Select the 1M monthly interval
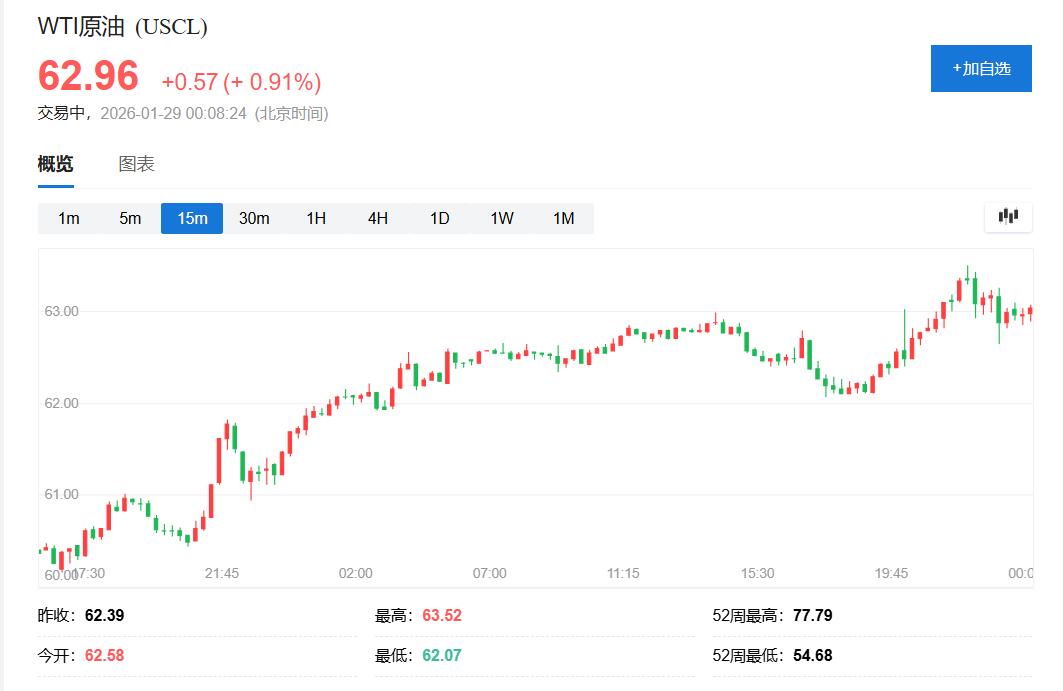The image size is (1063, 691). coord(564,218)
